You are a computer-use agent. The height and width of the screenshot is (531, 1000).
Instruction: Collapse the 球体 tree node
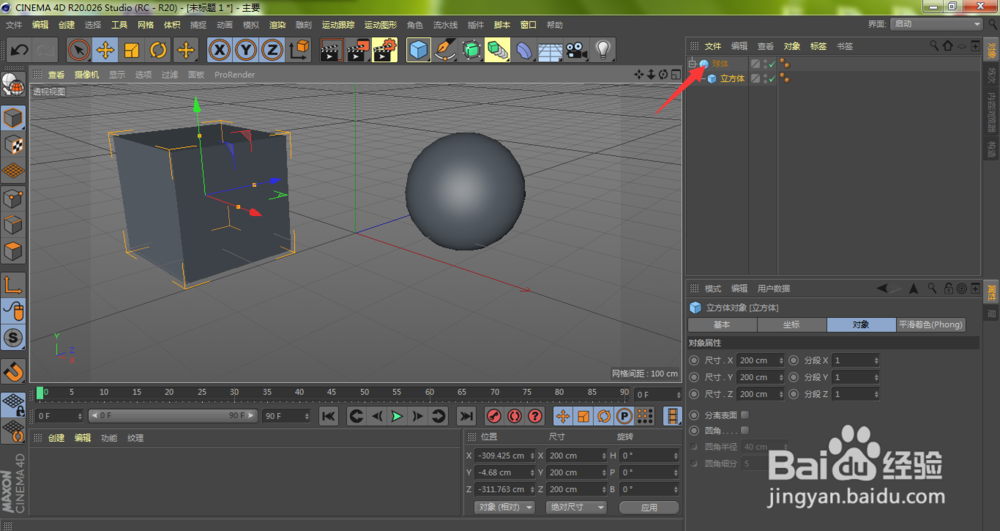click(x=693, y=63)
